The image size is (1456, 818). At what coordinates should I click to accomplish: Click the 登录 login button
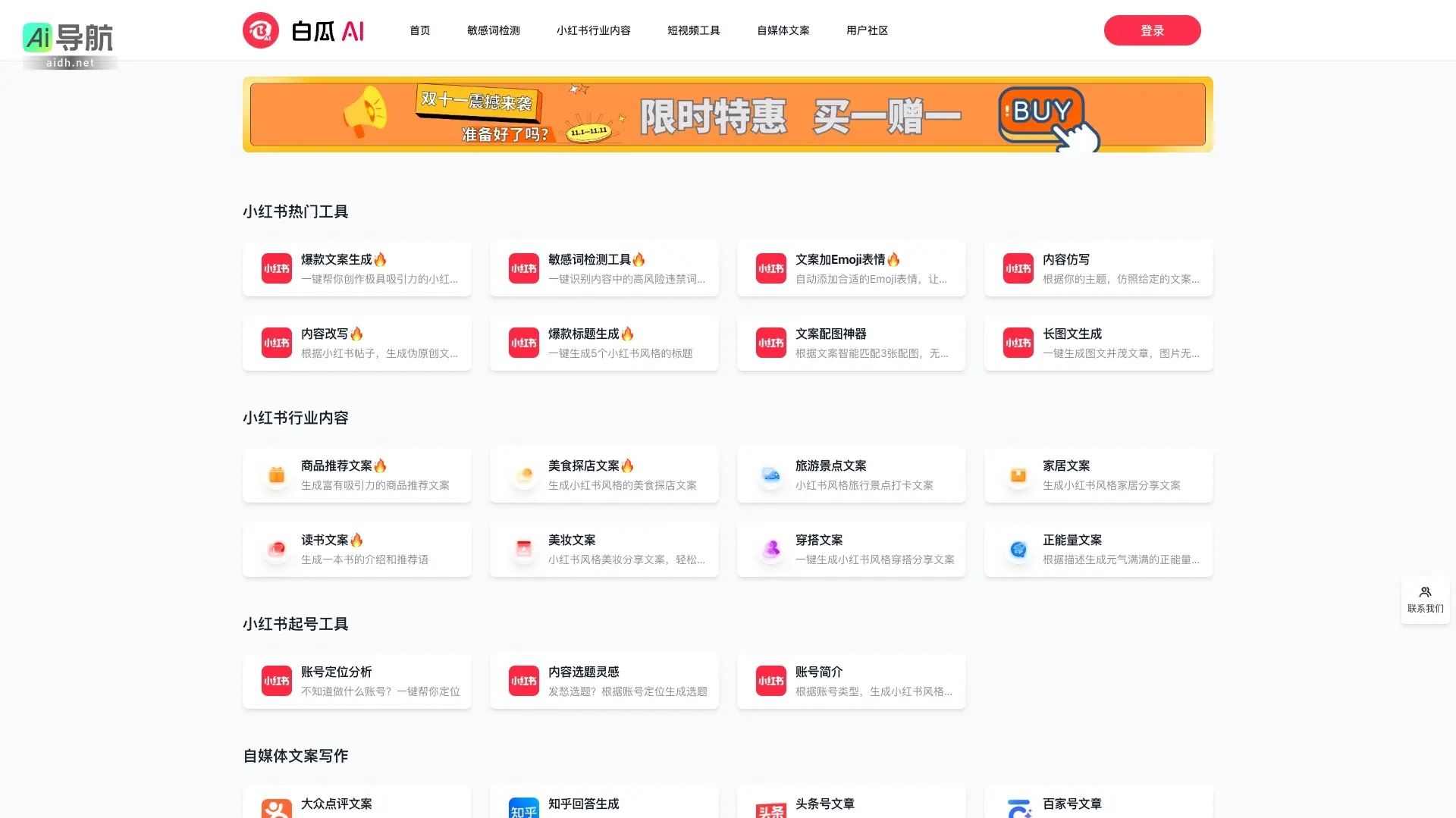tap(1152, 30)
